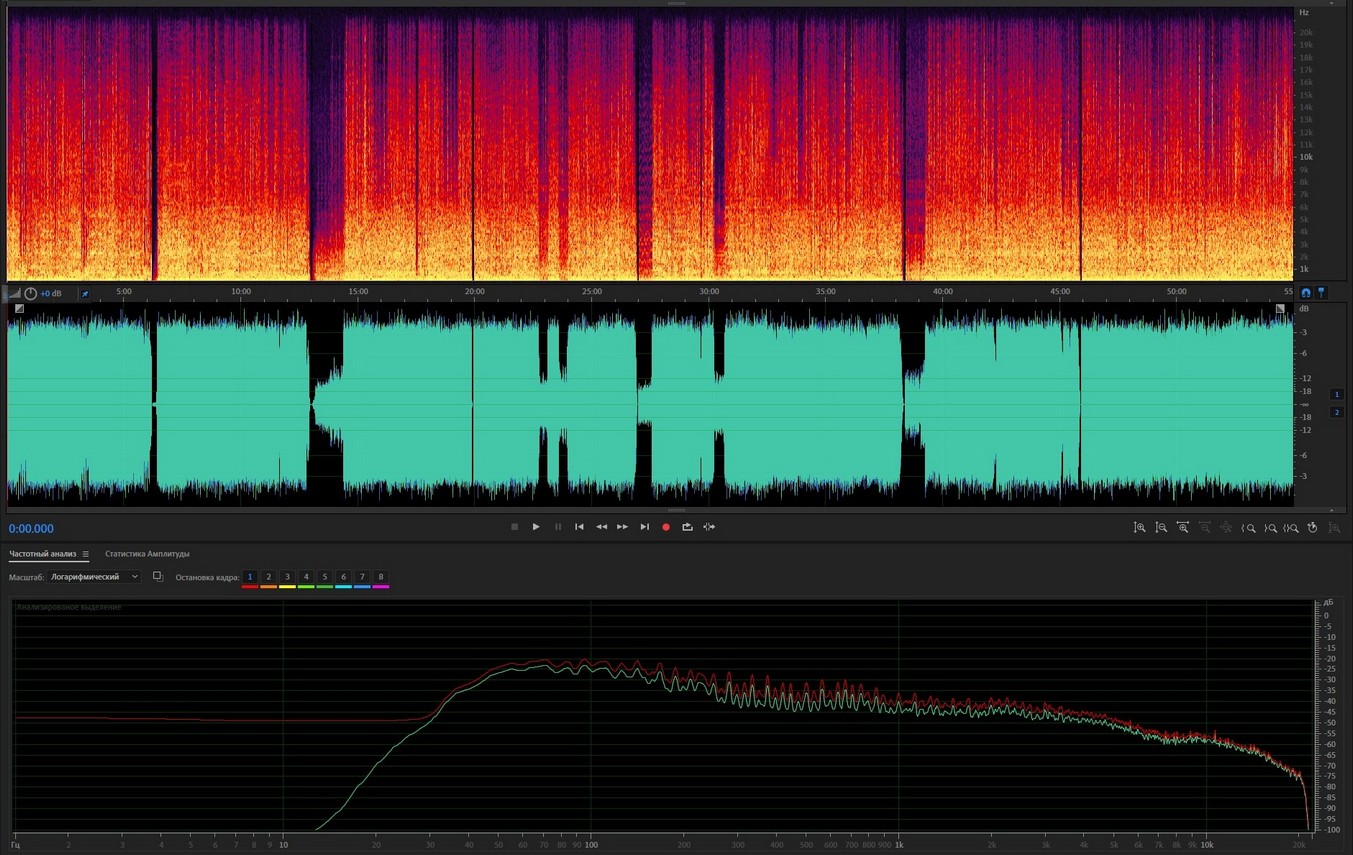
Task: Click the 25:00 mark on the timeline ruler
Action: point(592,292)
